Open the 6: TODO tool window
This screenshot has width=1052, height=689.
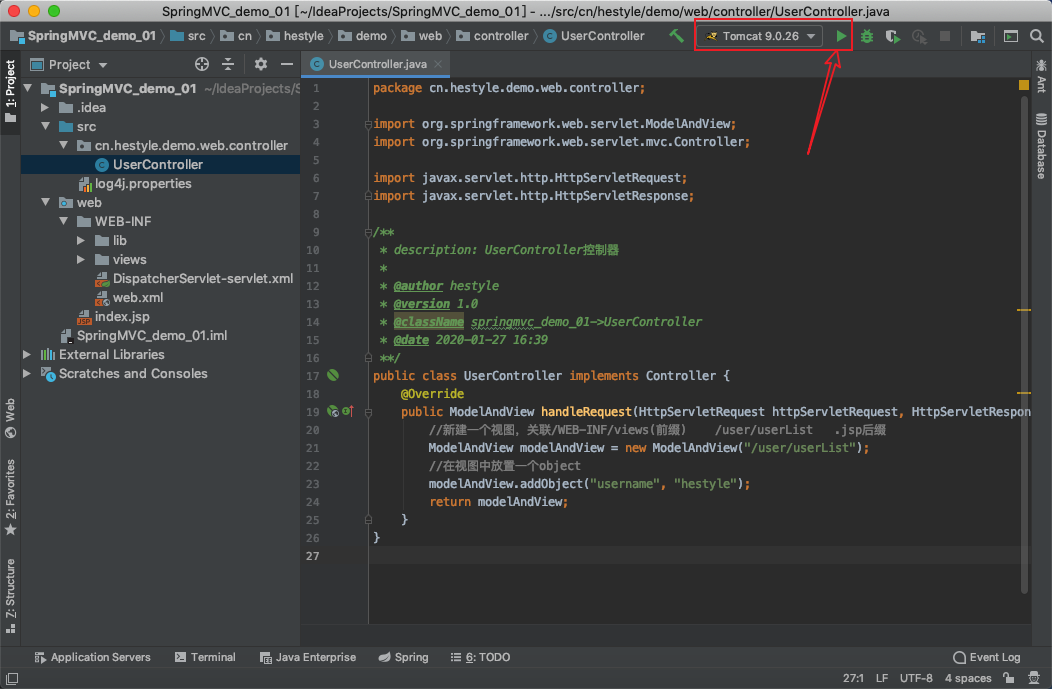[x=480, y=657]
